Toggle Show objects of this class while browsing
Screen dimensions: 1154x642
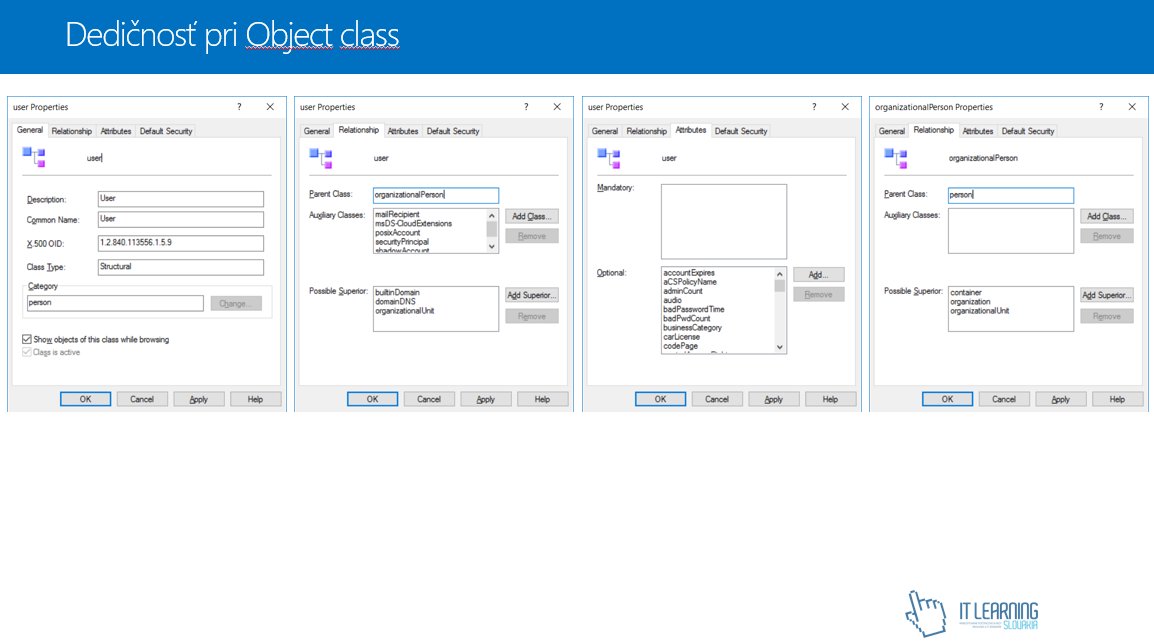[x=26, y=340]
